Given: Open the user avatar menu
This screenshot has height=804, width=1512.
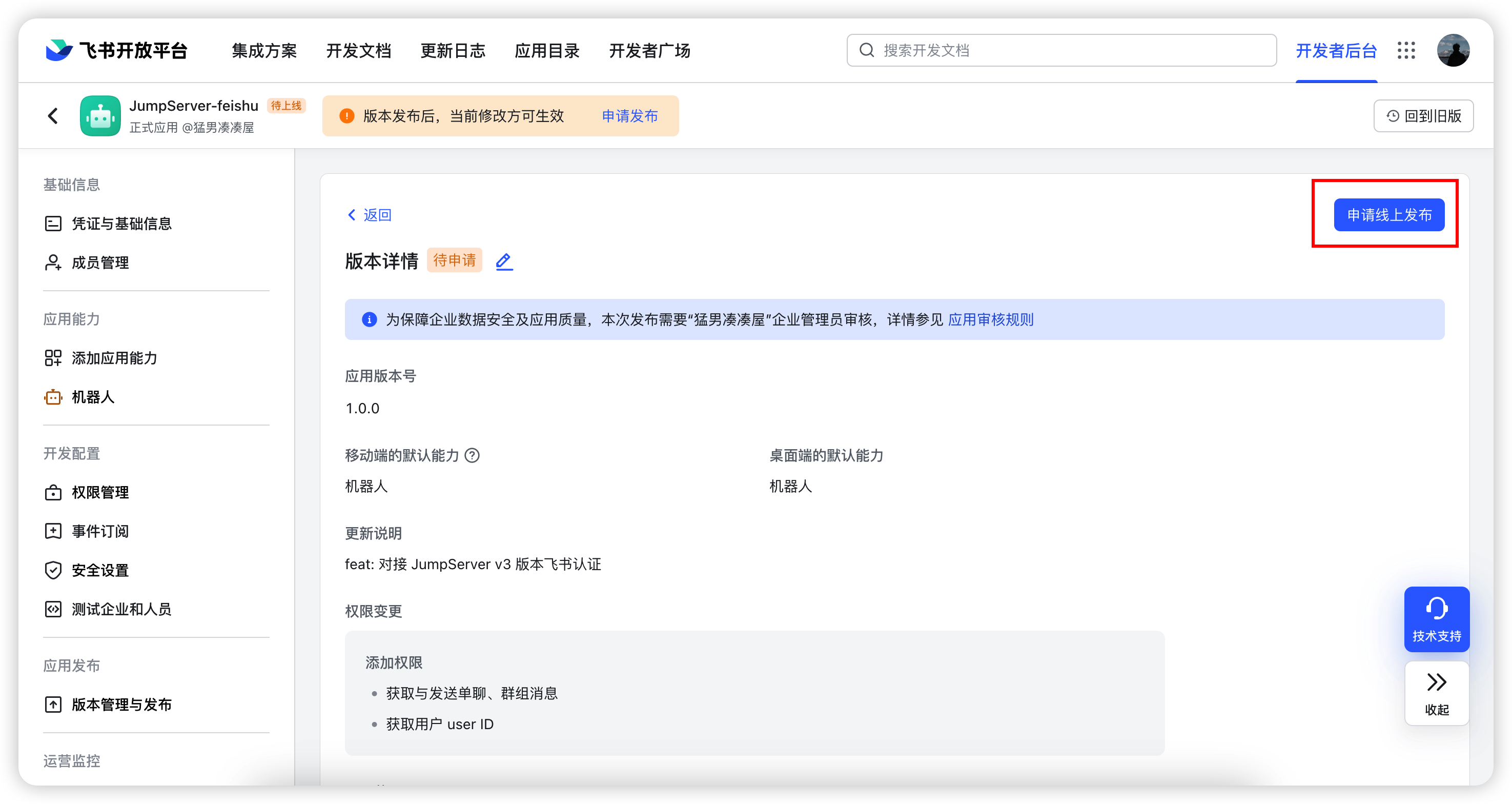Looking at the screenshot, I should point(1453,51).
